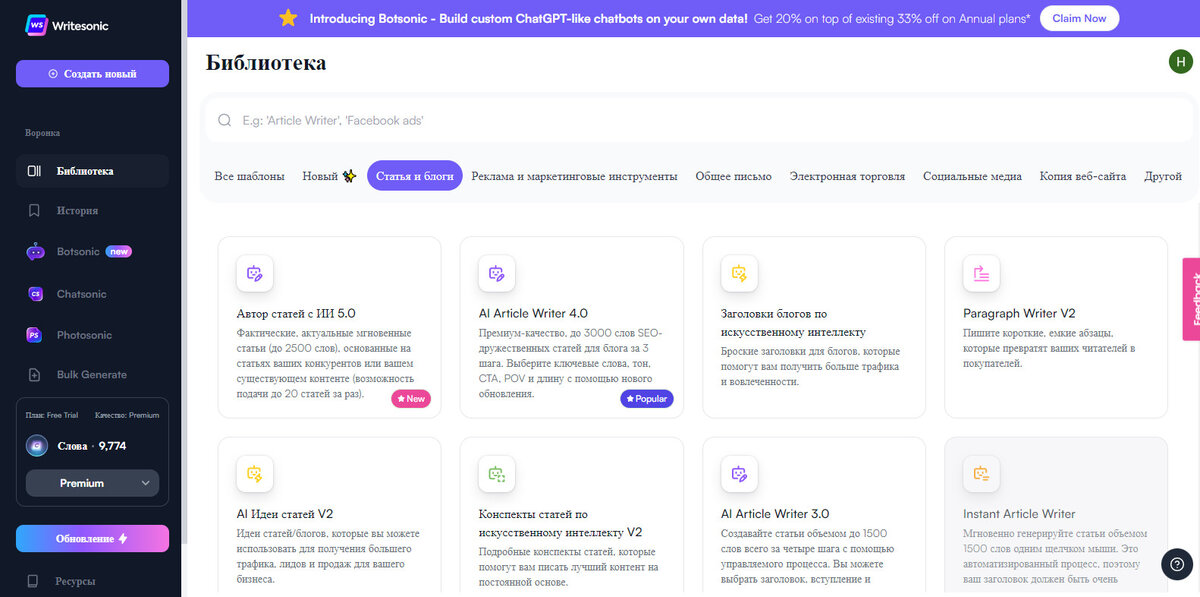Click the Заголовки блогов по искусственному интеллекту title
1200x597 pixels.
[793, 322]
